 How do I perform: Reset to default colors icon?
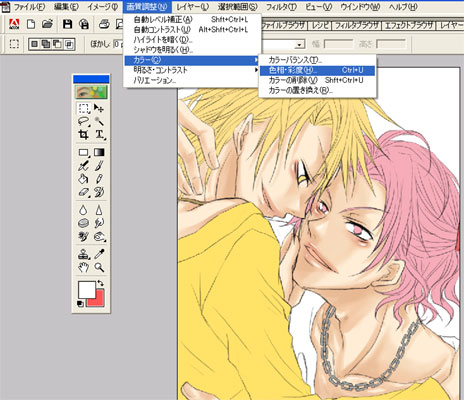tap(80, 304)
